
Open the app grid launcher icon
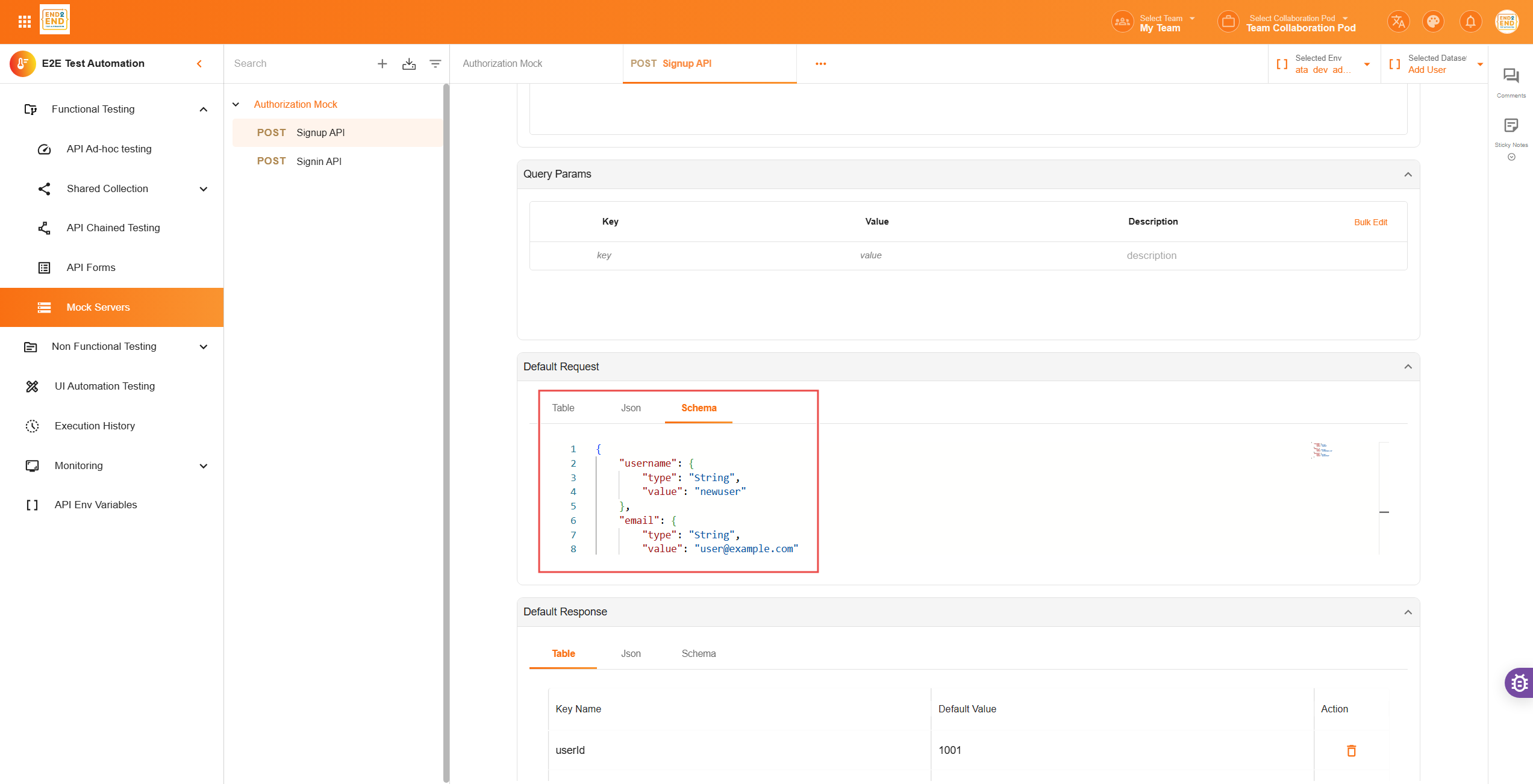point(25,22)
